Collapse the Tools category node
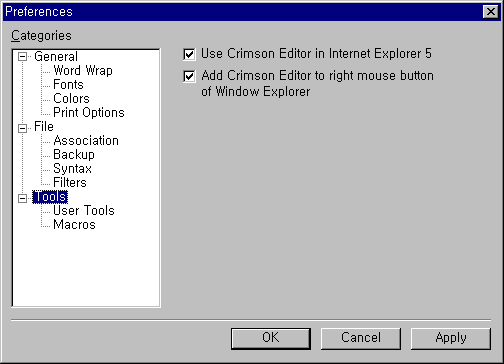 click(x=22, y=198)
